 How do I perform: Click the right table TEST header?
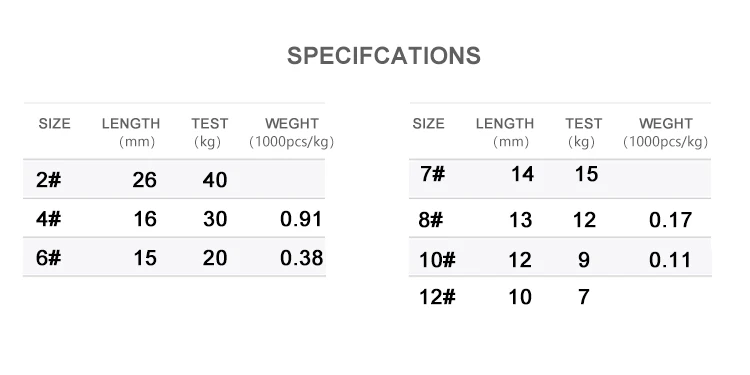coord(584,123)
